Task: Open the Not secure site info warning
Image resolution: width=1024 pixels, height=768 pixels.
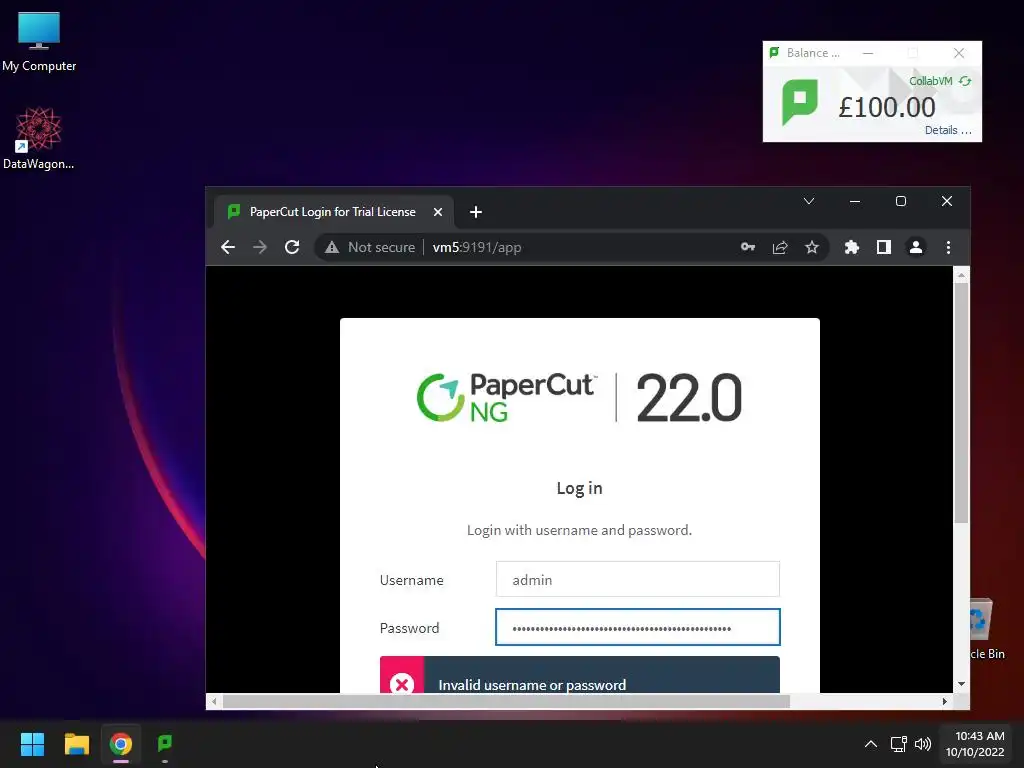Action: 370,248
